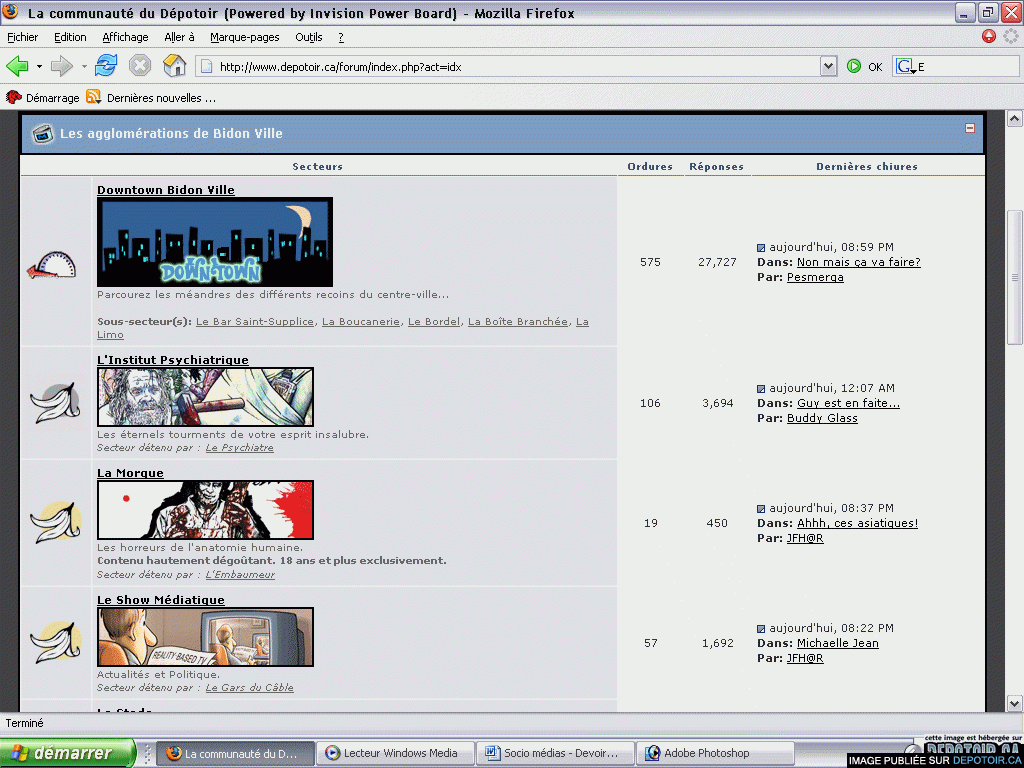1024x768 pixels.
Task: Click the Downtown city skyline banner
Action: pyautogui.click(x=215, y=242)
